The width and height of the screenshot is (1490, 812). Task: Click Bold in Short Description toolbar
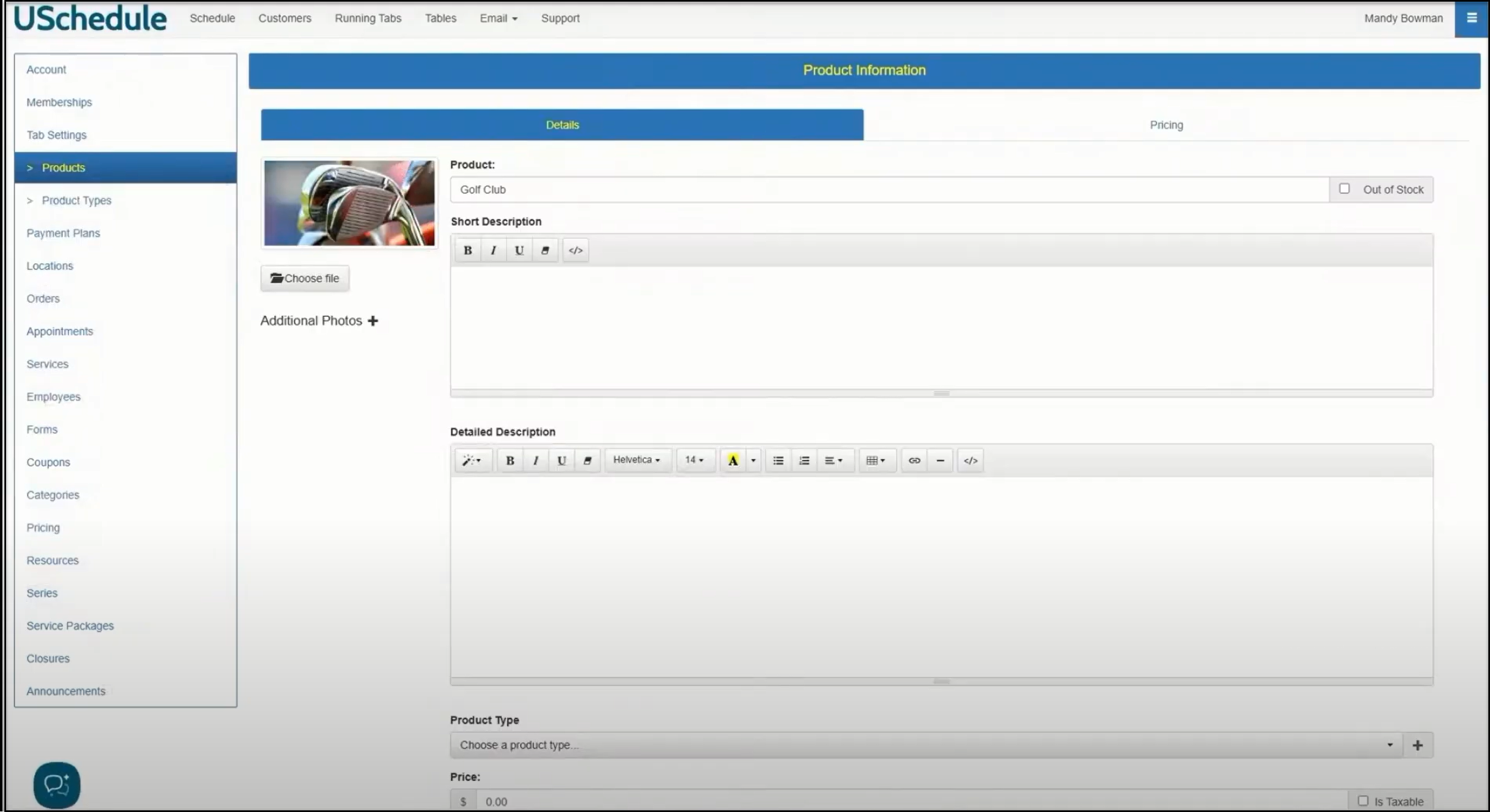point(467,250)
